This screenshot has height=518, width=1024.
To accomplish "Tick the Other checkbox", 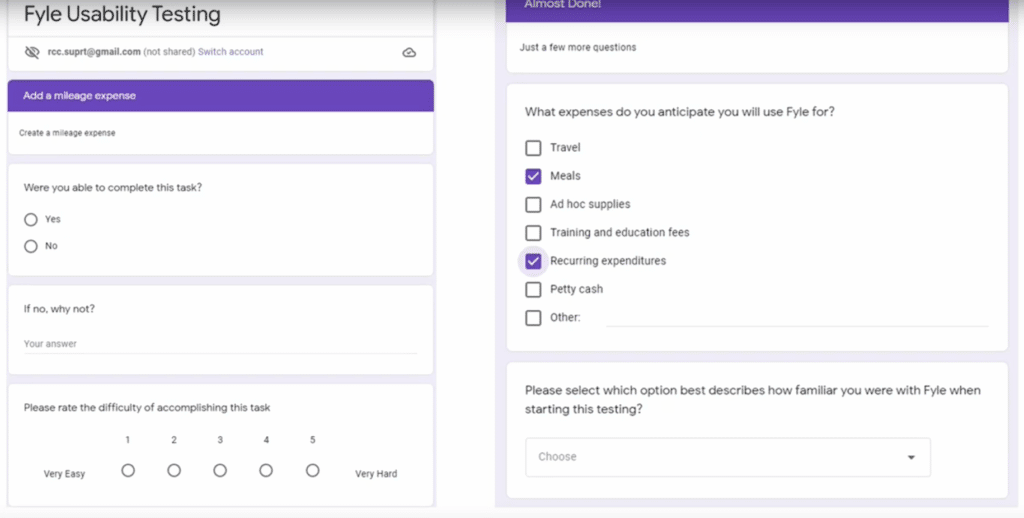I will pos(533,318).
